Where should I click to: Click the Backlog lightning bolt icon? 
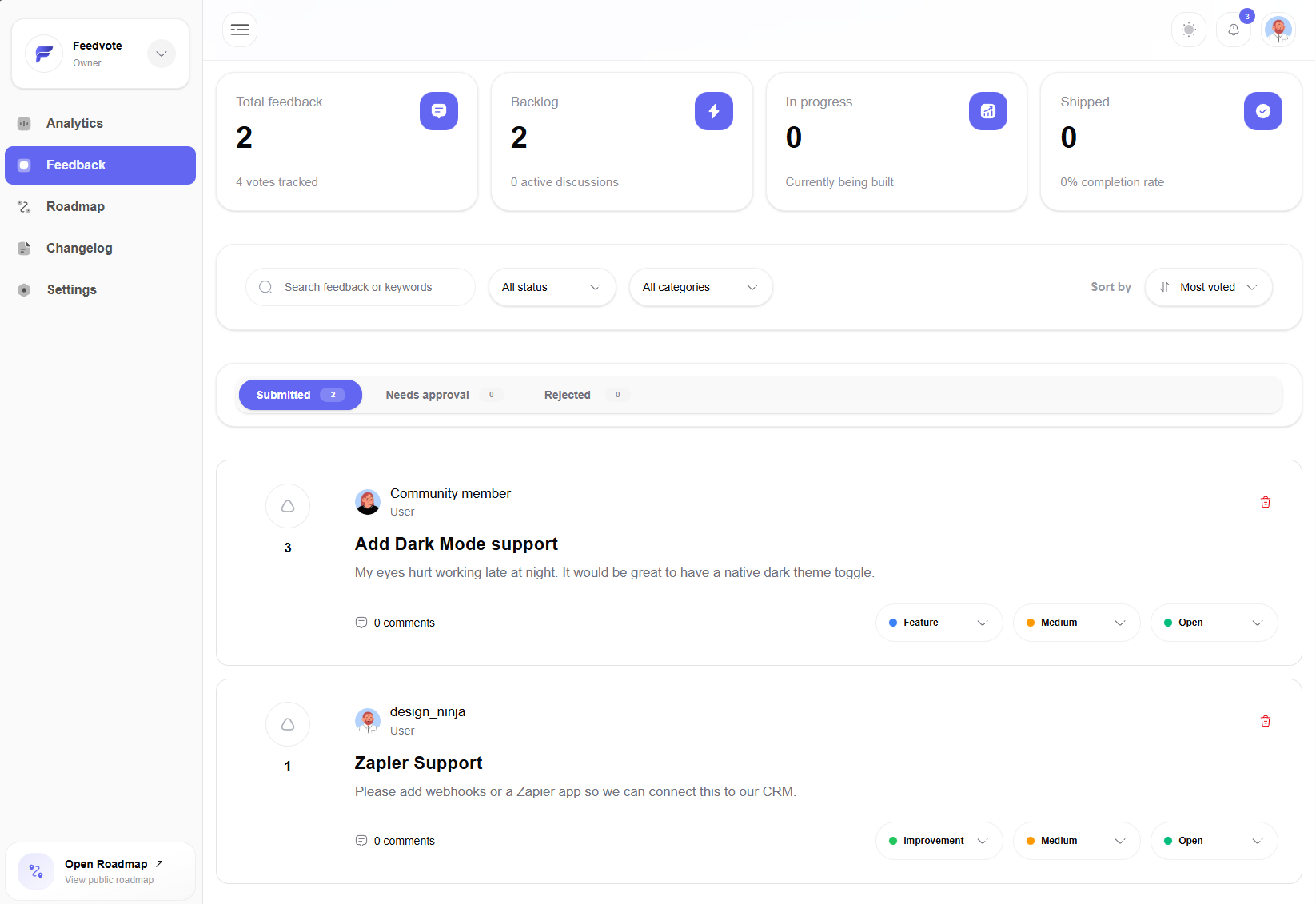point(713,111)
